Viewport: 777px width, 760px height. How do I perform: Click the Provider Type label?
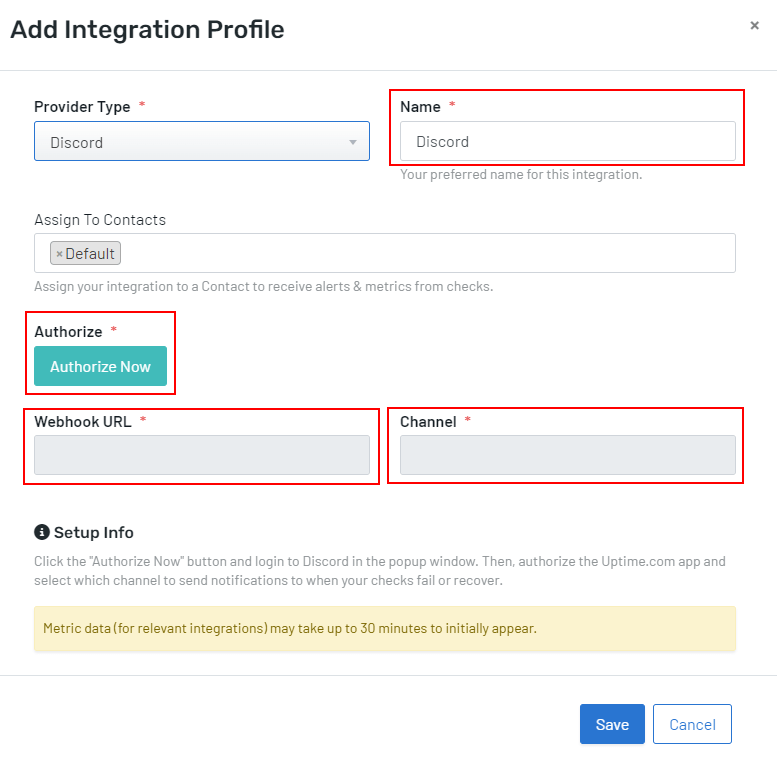(82, 106)
